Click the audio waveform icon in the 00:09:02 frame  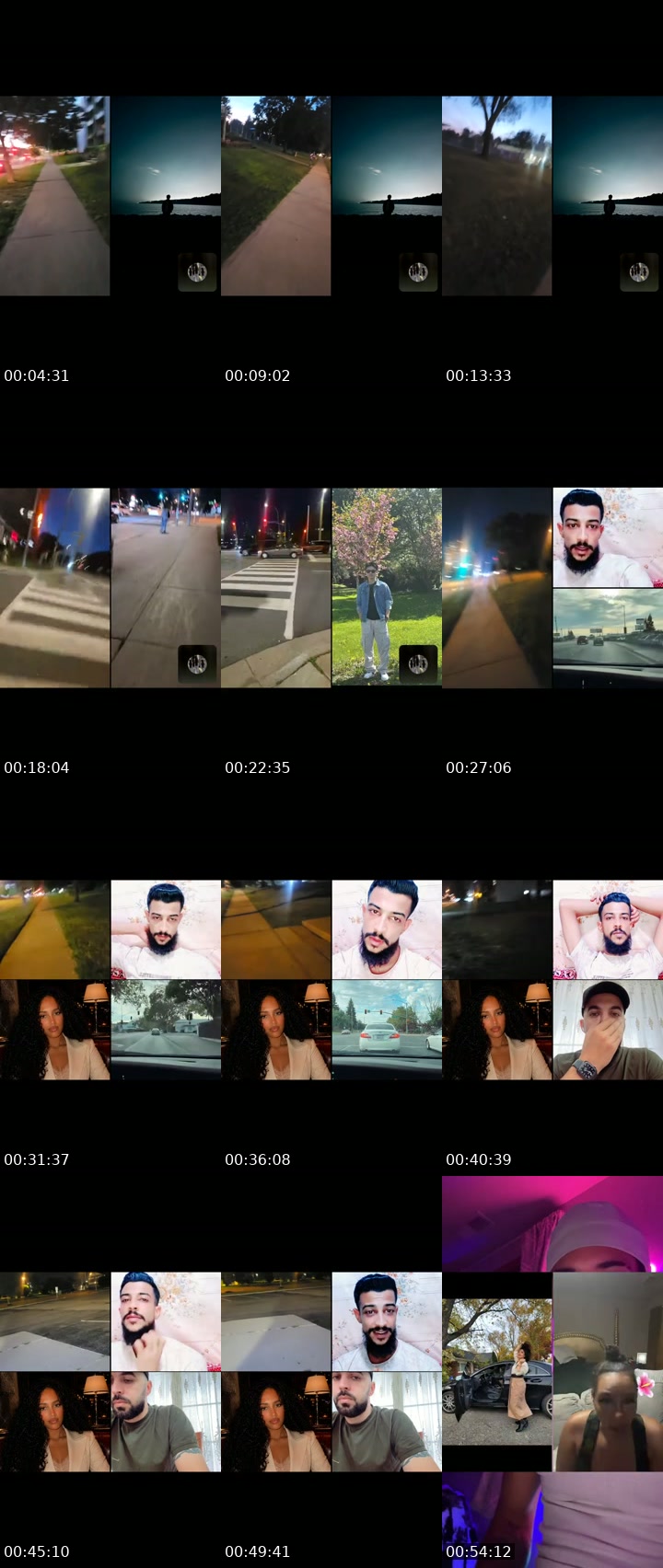418,272
